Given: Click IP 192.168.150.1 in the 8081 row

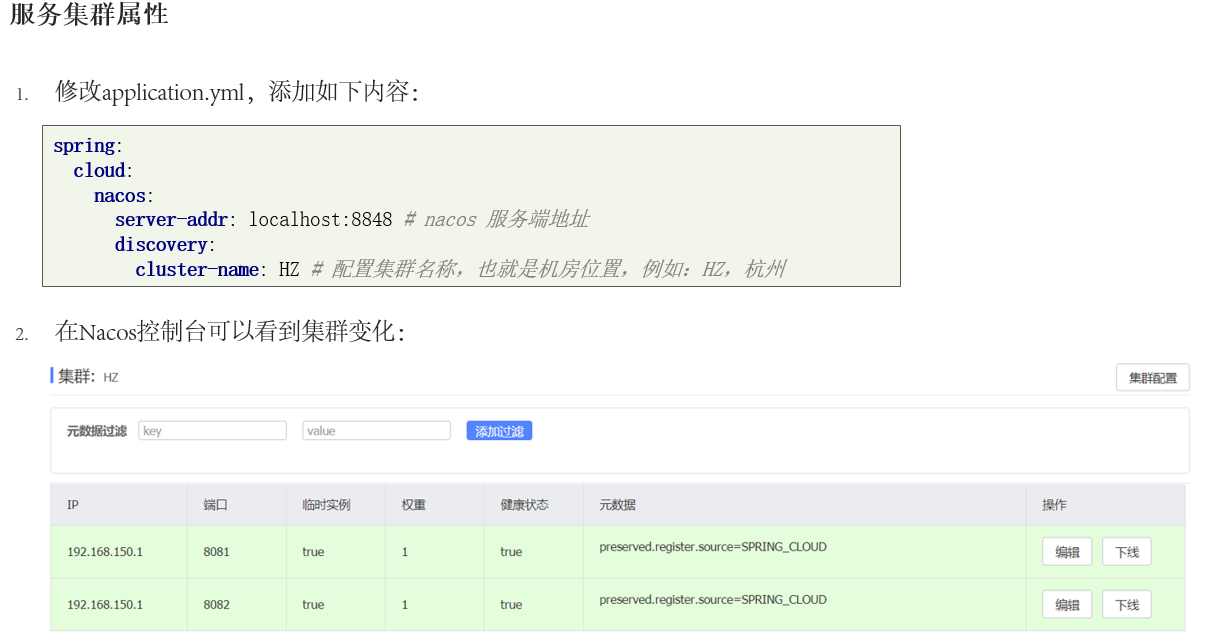Looking at the screenshot, I should tap(105, 552).
